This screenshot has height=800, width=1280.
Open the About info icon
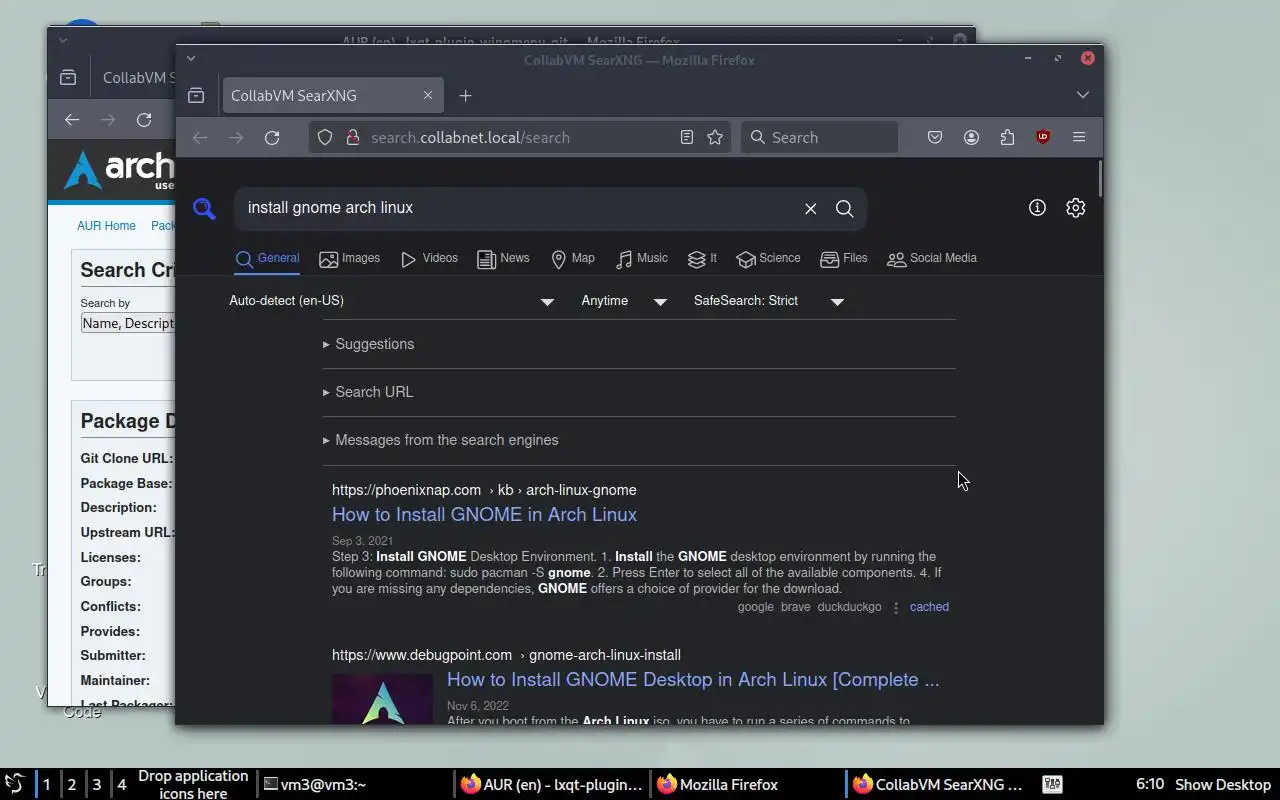[1037, 207]
